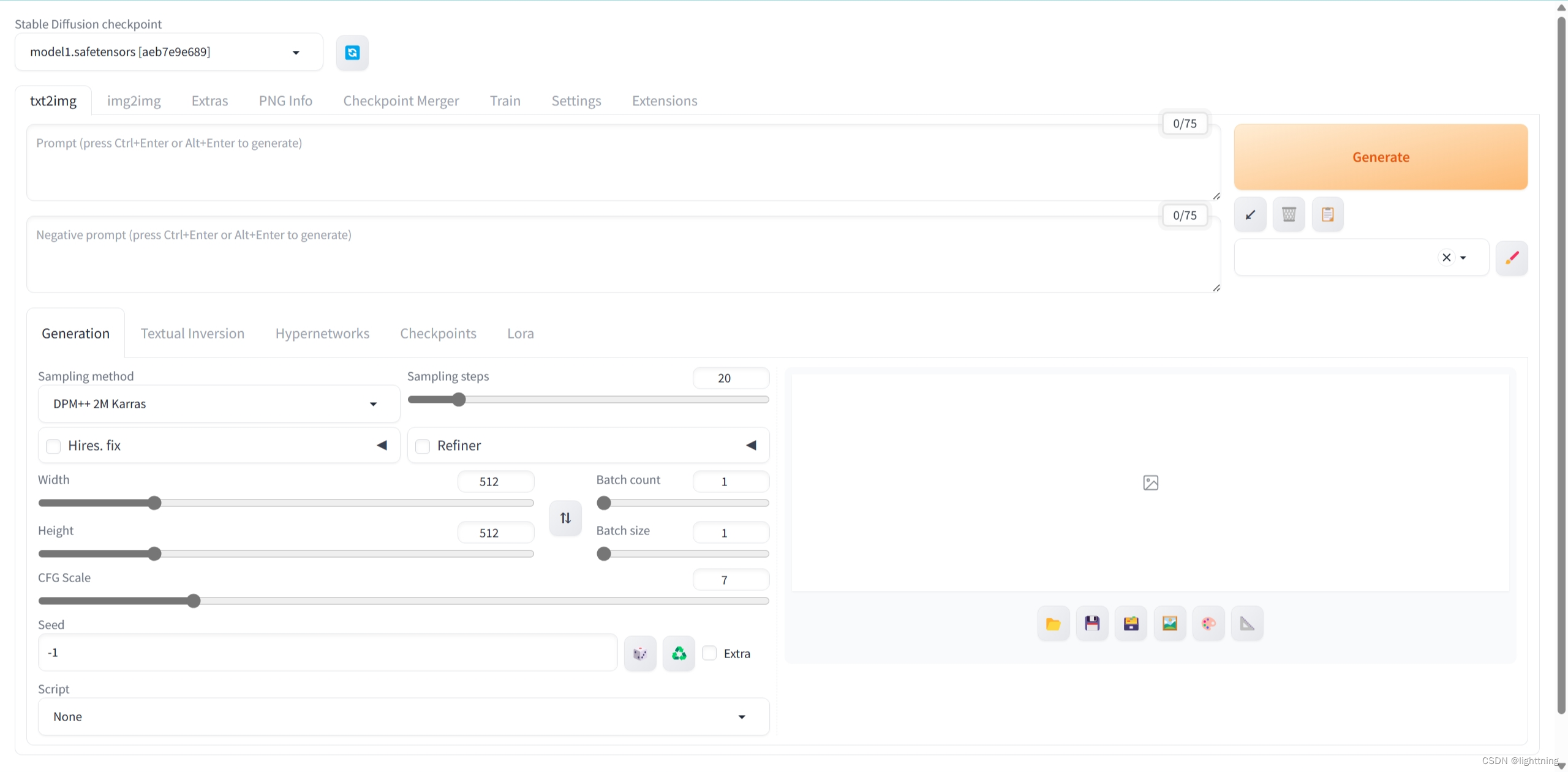
Task: Expand the Script dropdown
Action: [x=403, y=717]
